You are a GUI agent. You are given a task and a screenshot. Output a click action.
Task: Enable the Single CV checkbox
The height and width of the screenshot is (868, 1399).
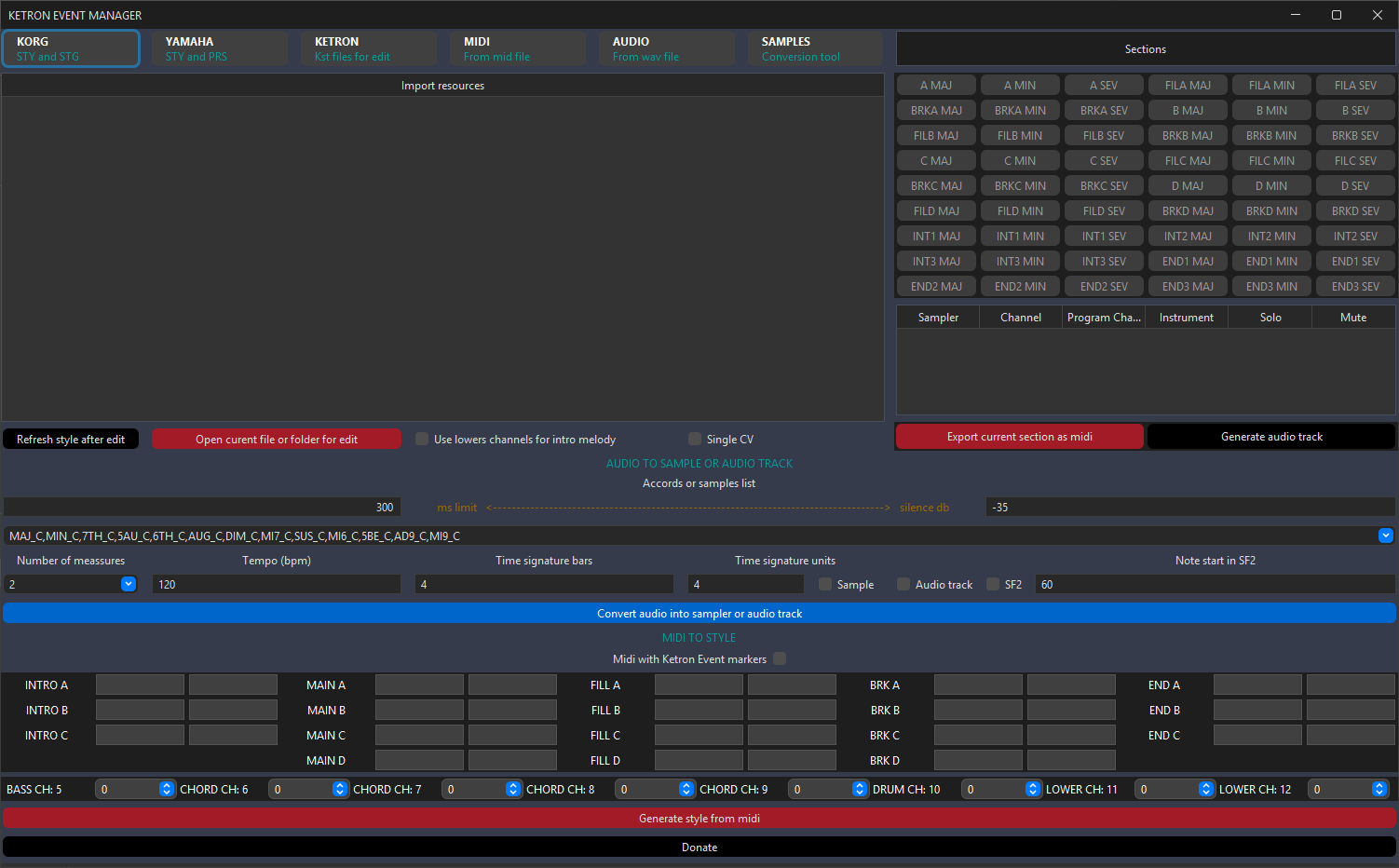[x=695, y=439]
